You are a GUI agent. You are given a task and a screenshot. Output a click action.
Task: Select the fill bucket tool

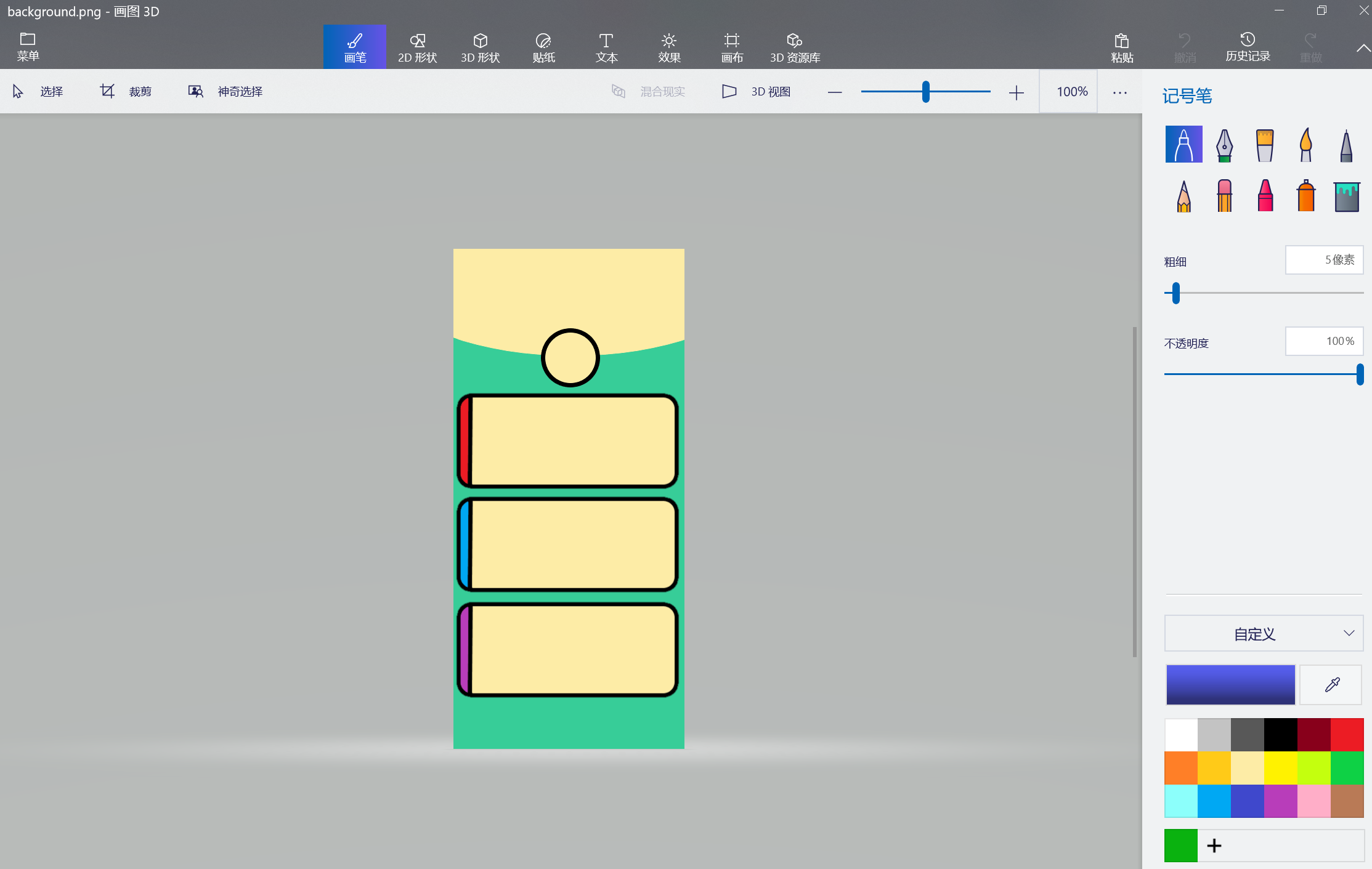(x=1346, y=196)
